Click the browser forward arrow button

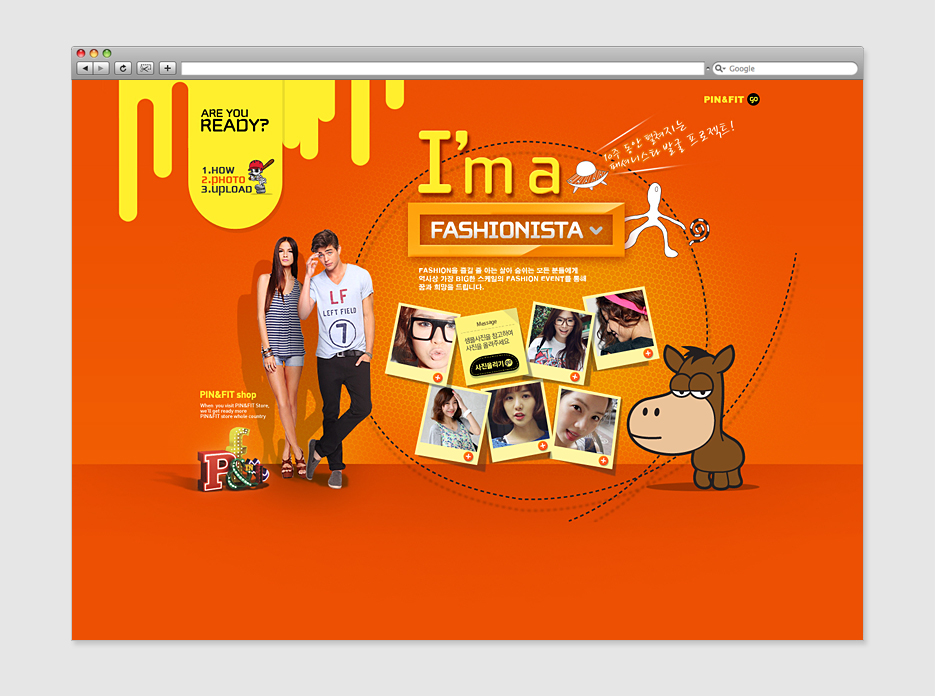point(101,68)
